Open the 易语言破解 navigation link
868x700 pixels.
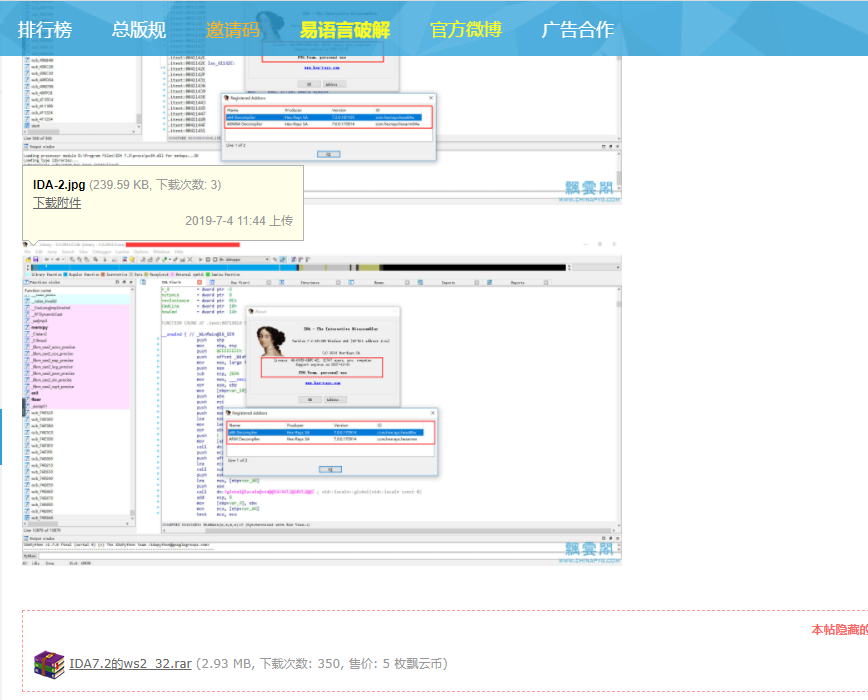(x=345, y=29)
